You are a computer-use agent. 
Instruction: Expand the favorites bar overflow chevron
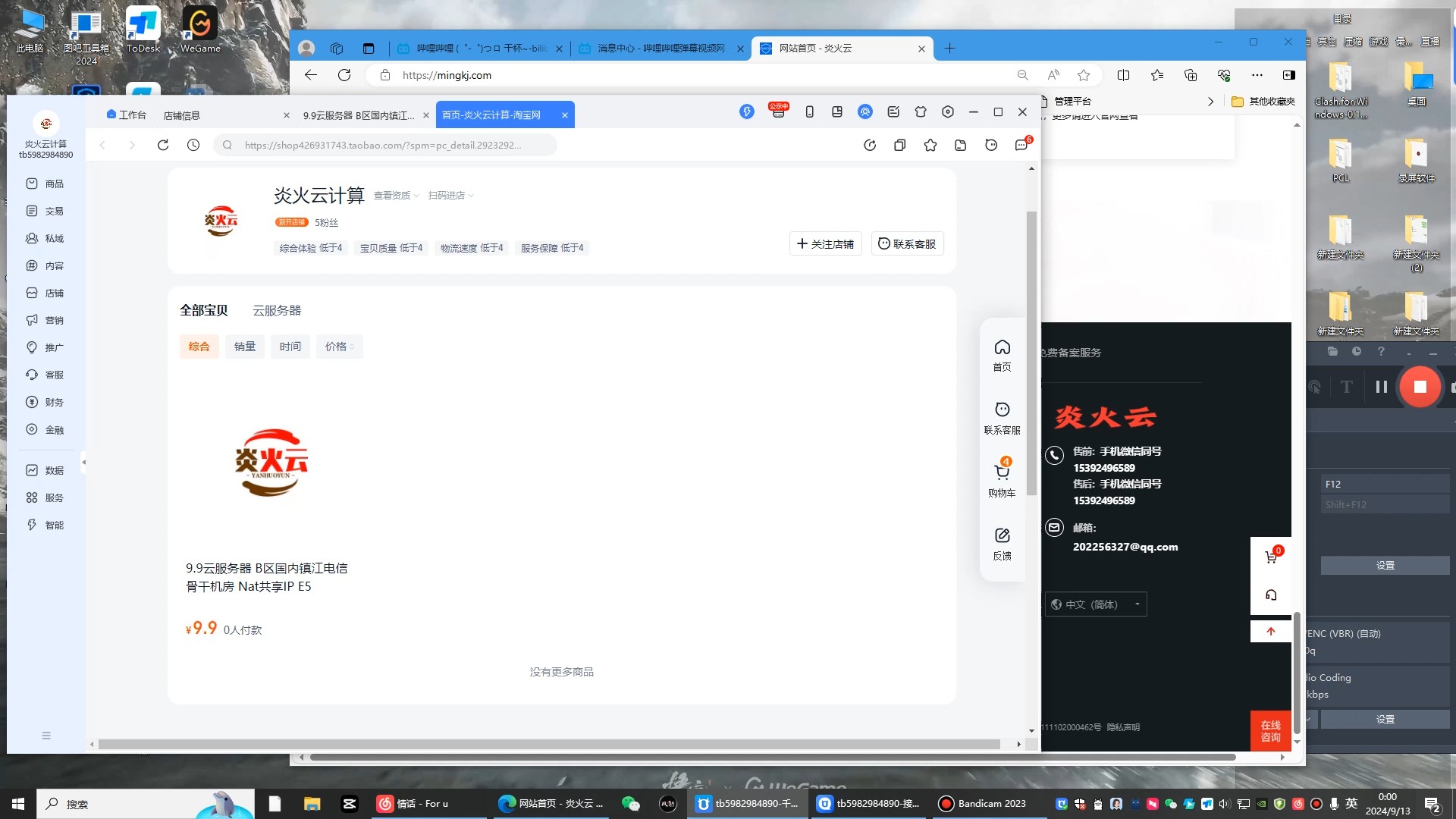pos(1210,102)
